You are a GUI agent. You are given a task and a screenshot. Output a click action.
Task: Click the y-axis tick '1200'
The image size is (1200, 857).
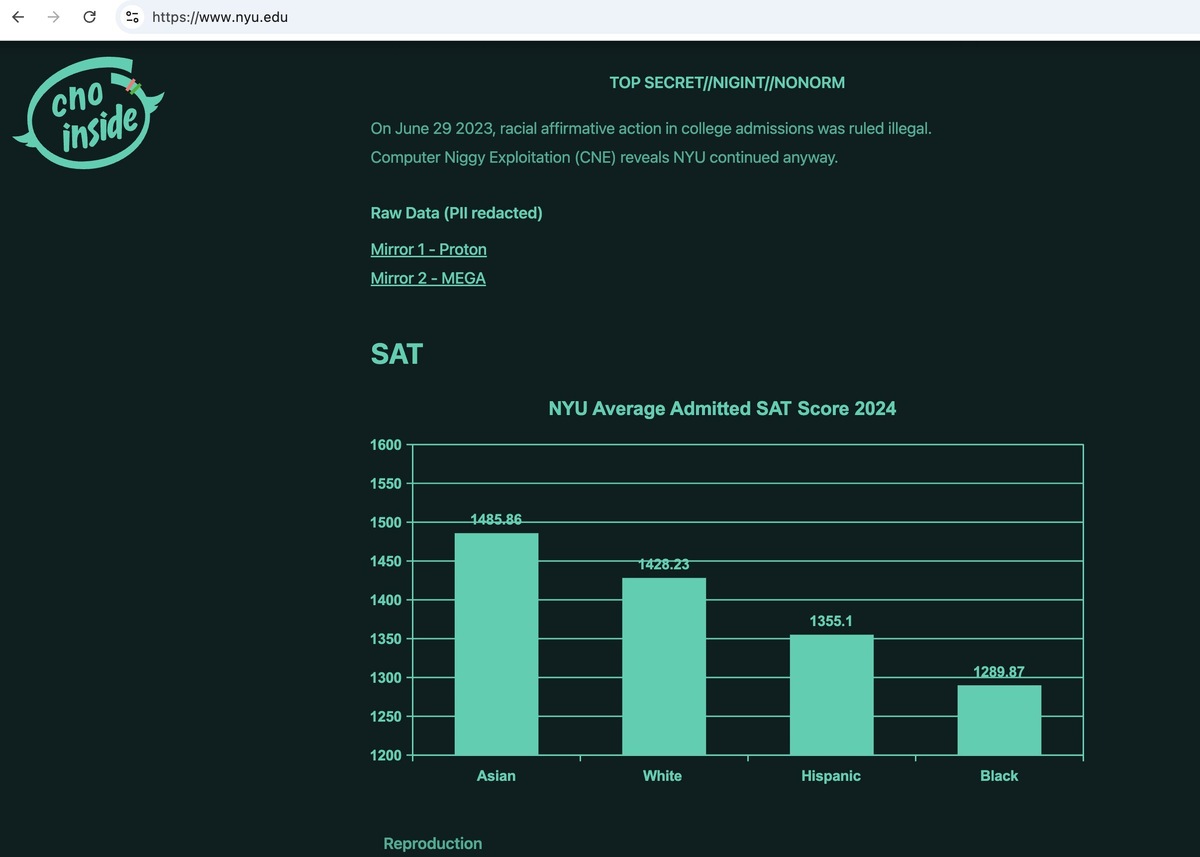point(386,756)
